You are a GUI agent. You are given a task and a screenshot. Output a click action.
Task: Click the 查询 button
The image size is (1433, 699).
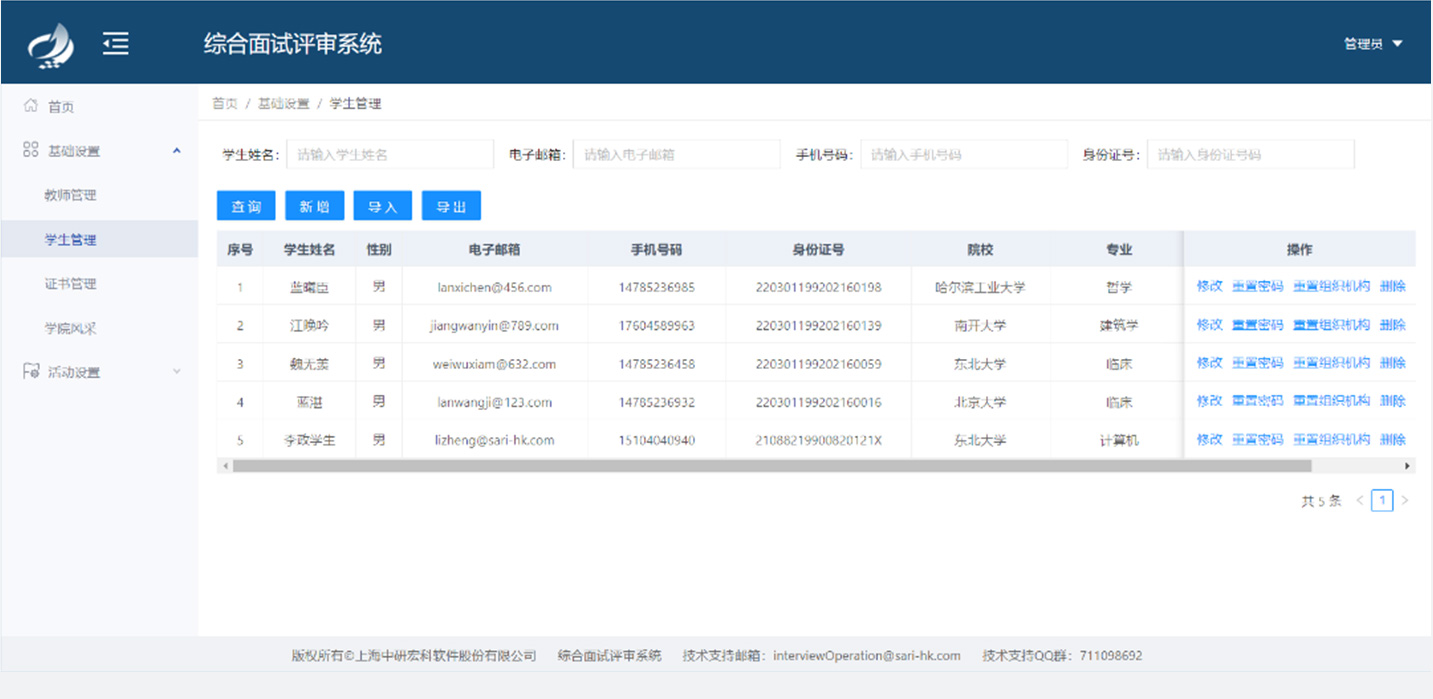coord(246,206)
